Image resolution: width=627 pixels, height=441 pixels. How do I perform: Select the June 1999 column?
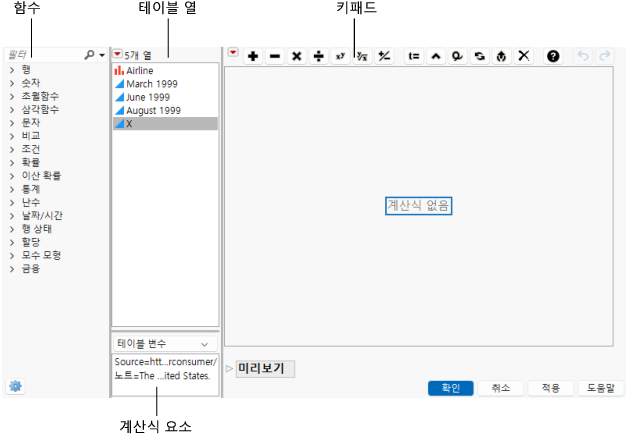click(x=165, y=97)
